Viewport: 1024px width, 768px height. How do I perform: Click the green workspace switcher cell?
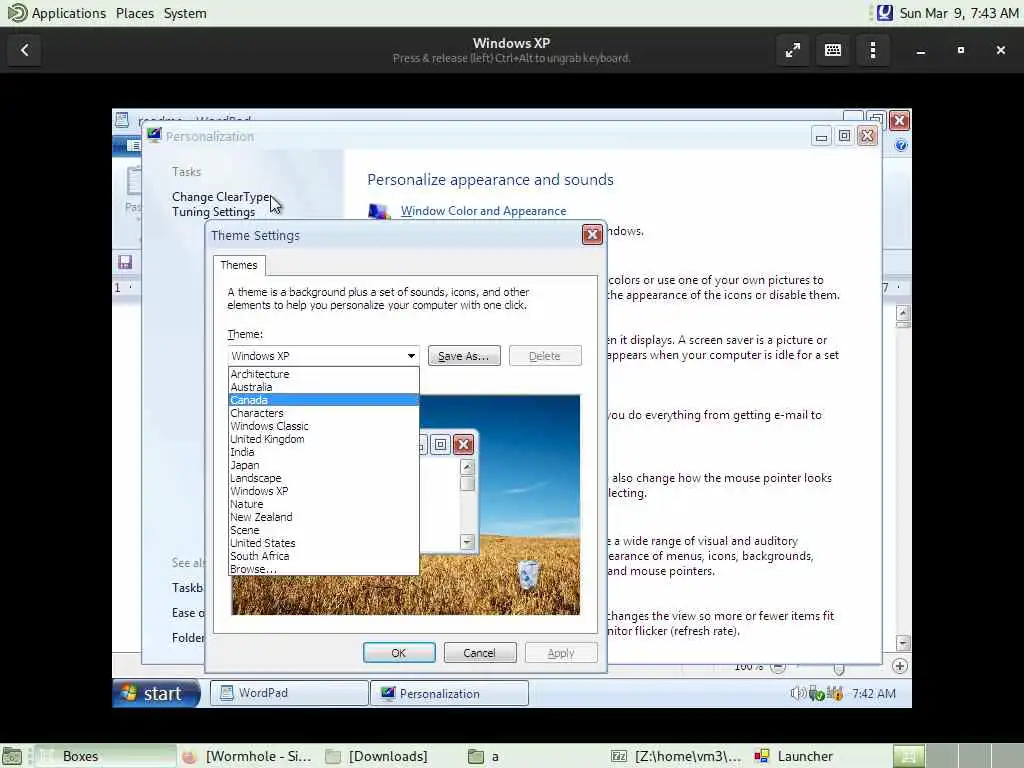(908, 756)
